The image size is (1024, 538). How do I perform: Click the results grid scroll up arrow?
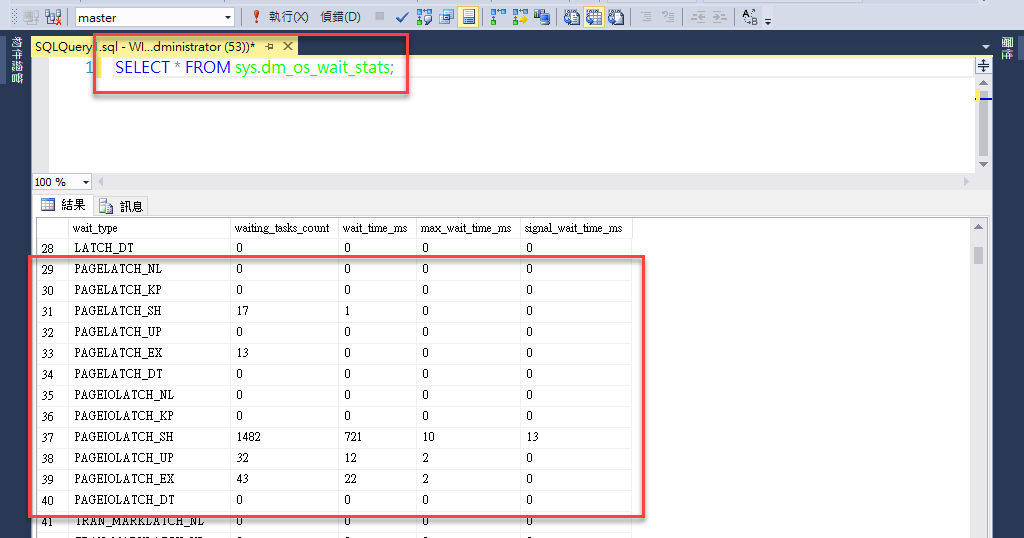coord(978,227)
